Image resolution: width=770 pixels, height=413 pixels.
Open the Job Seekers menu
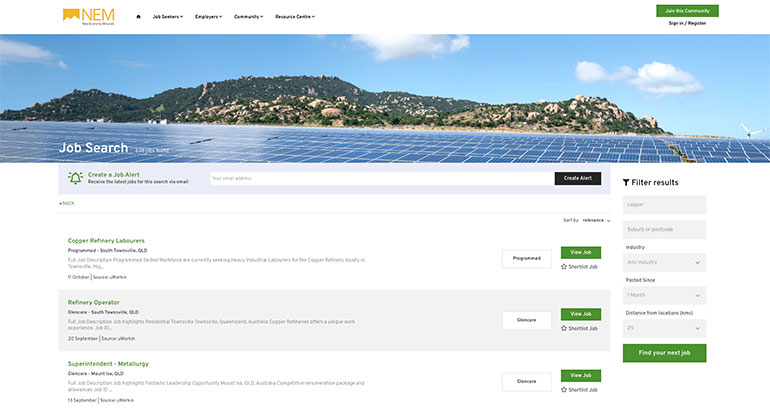click(167, 17)
